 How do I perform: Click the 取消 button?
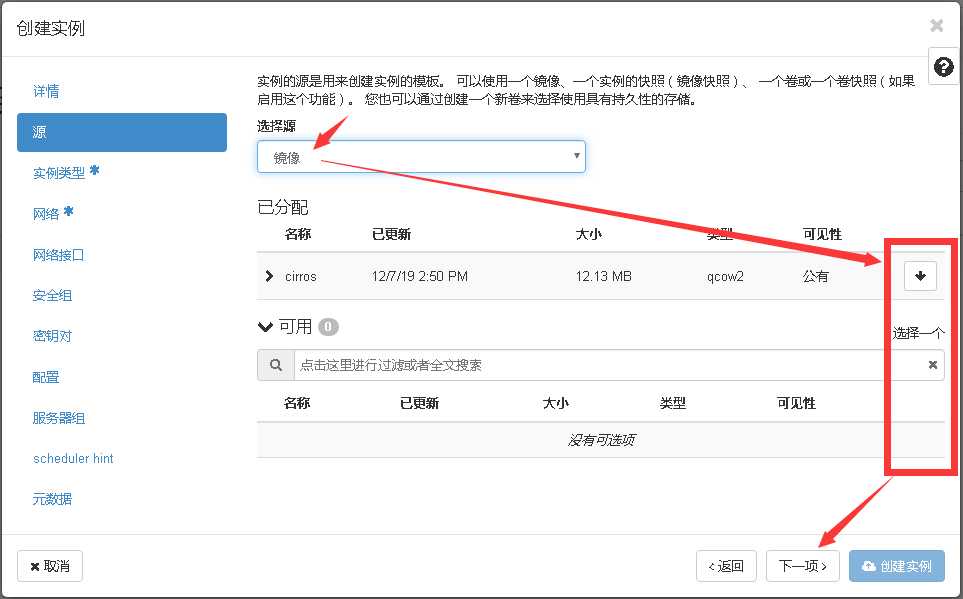point(49,566)
